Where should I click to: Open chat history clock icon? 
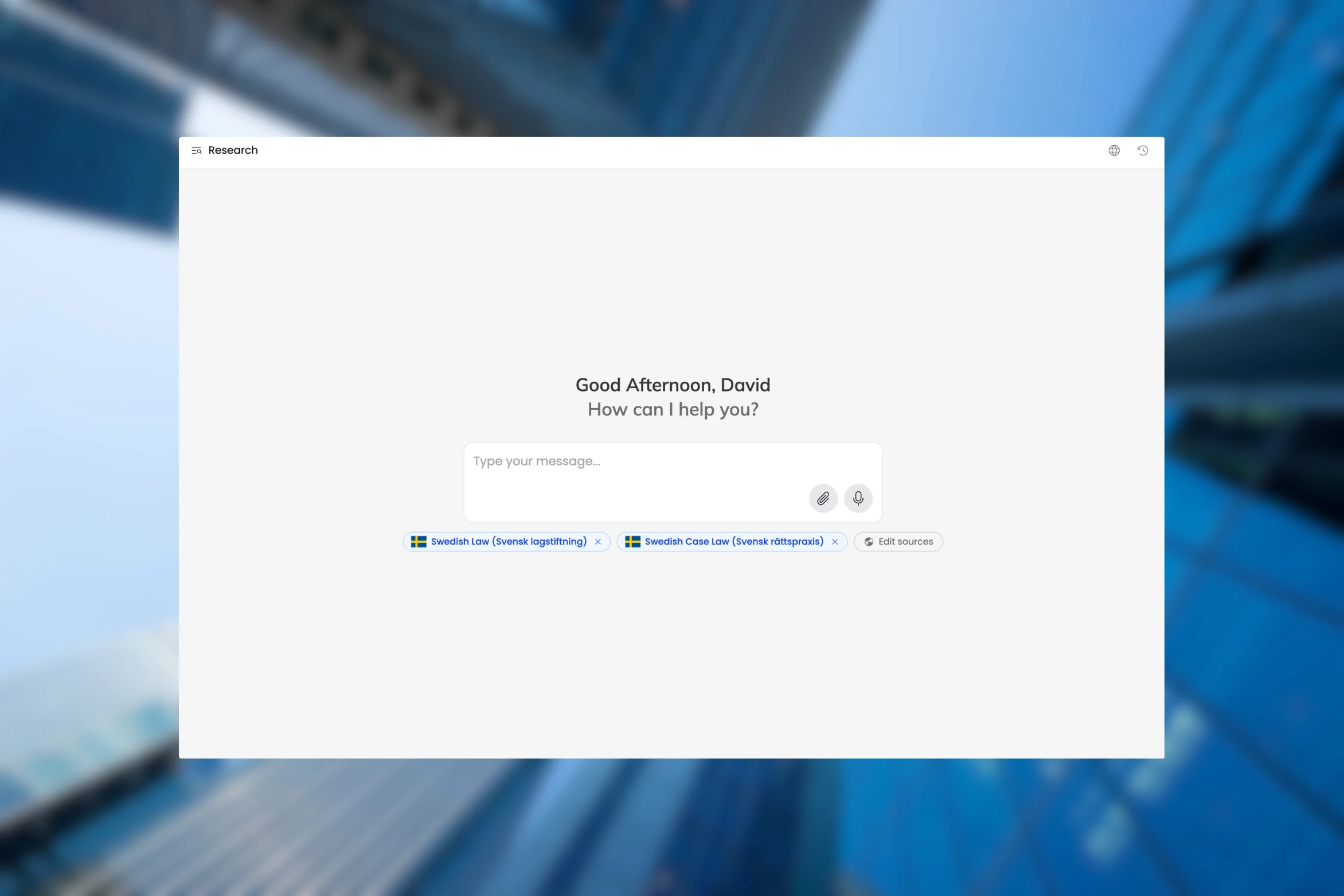point(1142,150)
